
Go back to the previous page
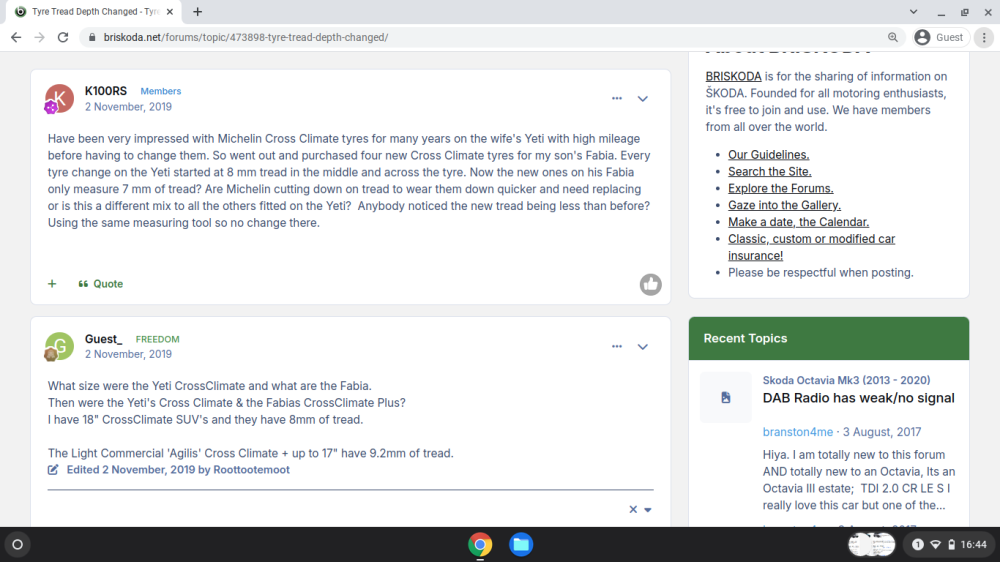pos(16,37)
